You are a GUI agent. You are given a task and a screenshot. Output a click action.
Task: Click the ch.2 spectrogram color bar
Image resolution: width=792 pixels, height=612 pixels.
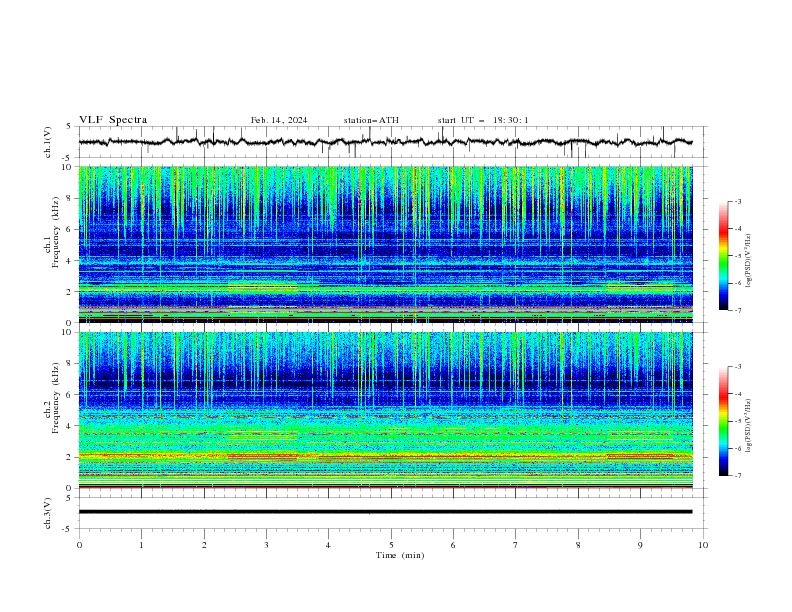point(724,421)
